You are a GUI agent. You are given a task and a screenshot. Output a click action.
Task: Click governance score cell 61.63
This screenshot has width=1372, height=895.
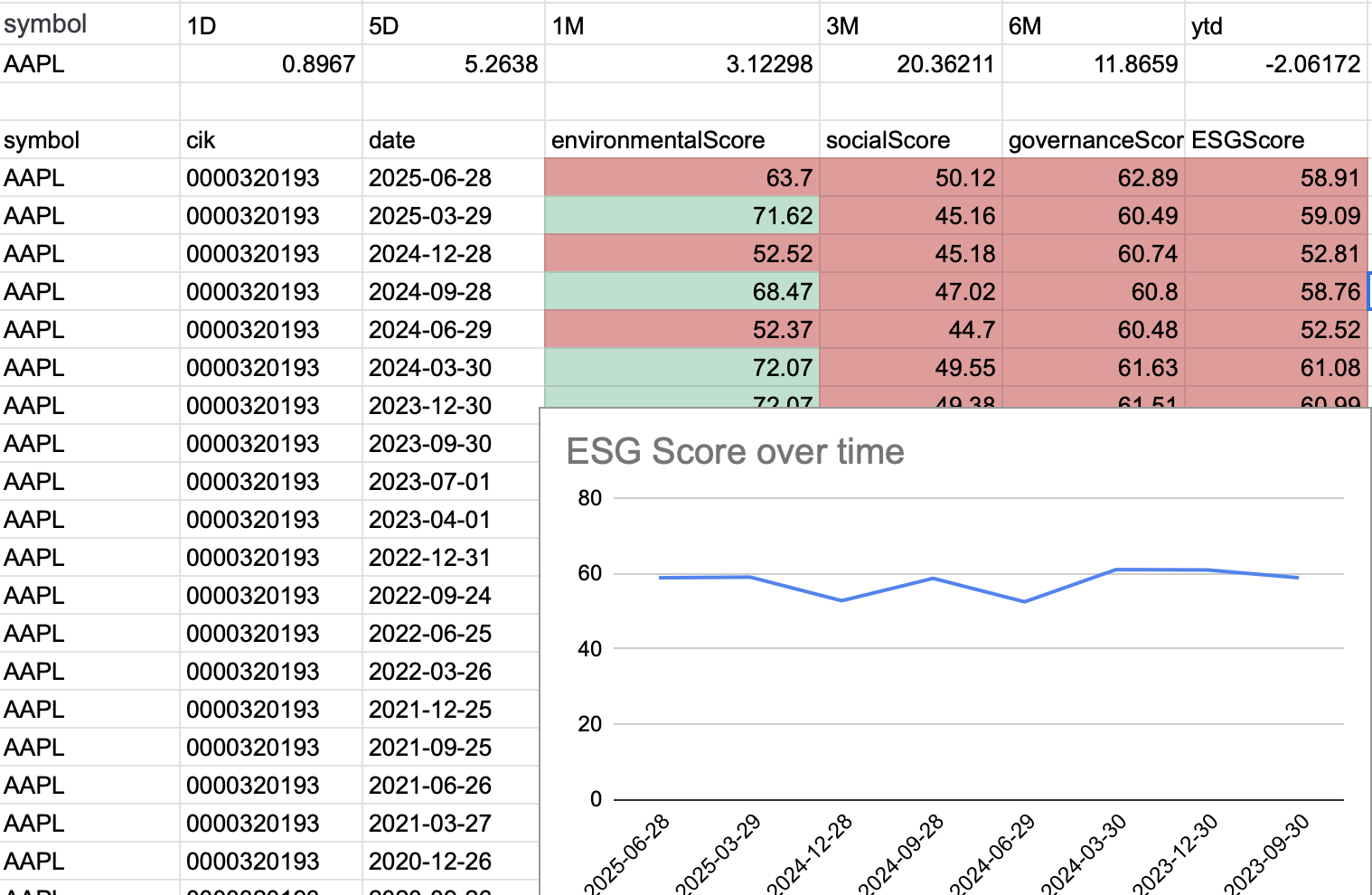pyautogui.click(x=1094, y=368)
